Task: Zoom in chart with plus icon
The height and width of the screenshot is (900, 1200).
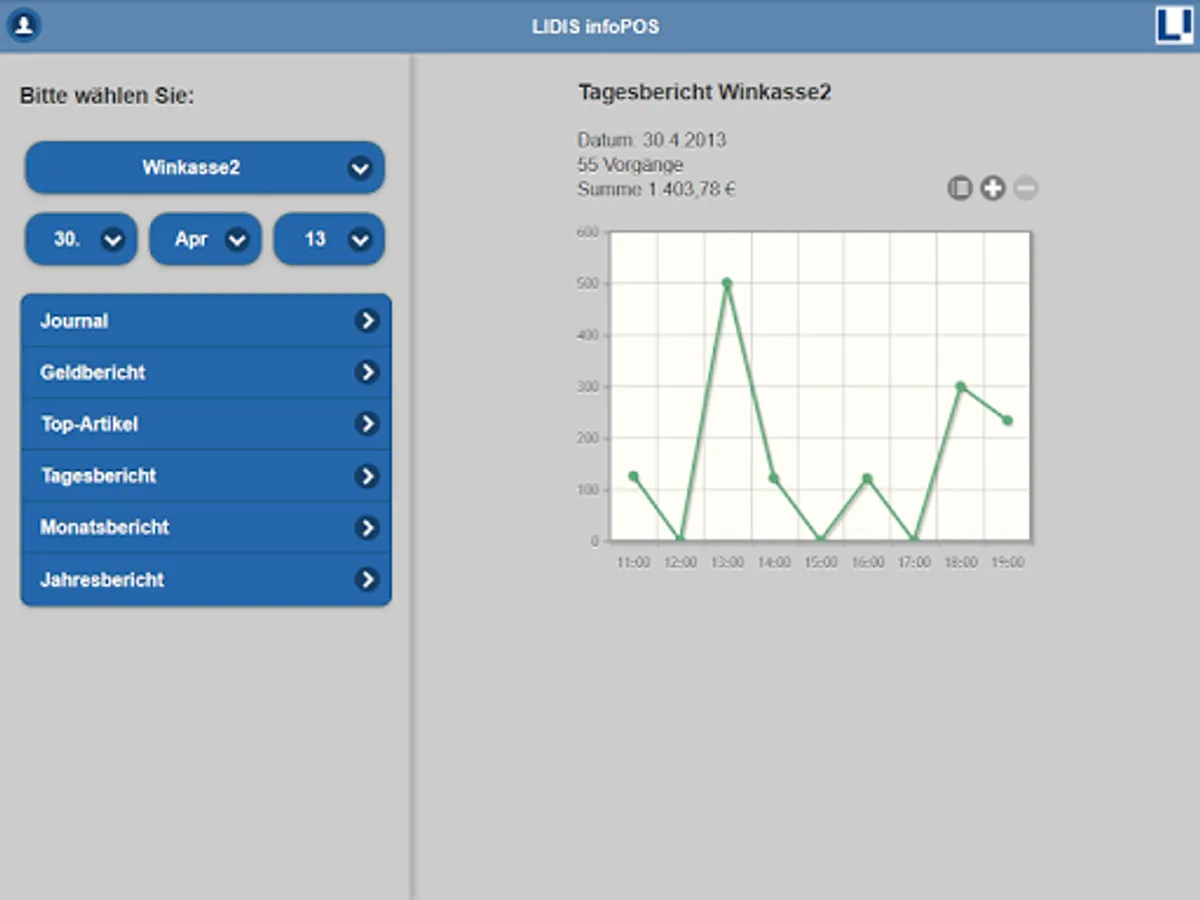Action: [x=992, y=187]
